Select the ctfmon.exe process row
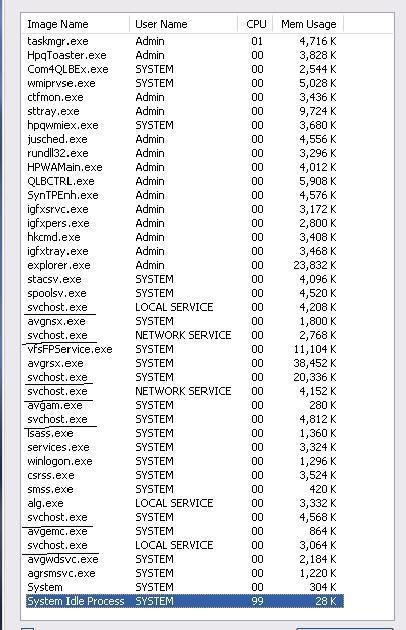 185,98
